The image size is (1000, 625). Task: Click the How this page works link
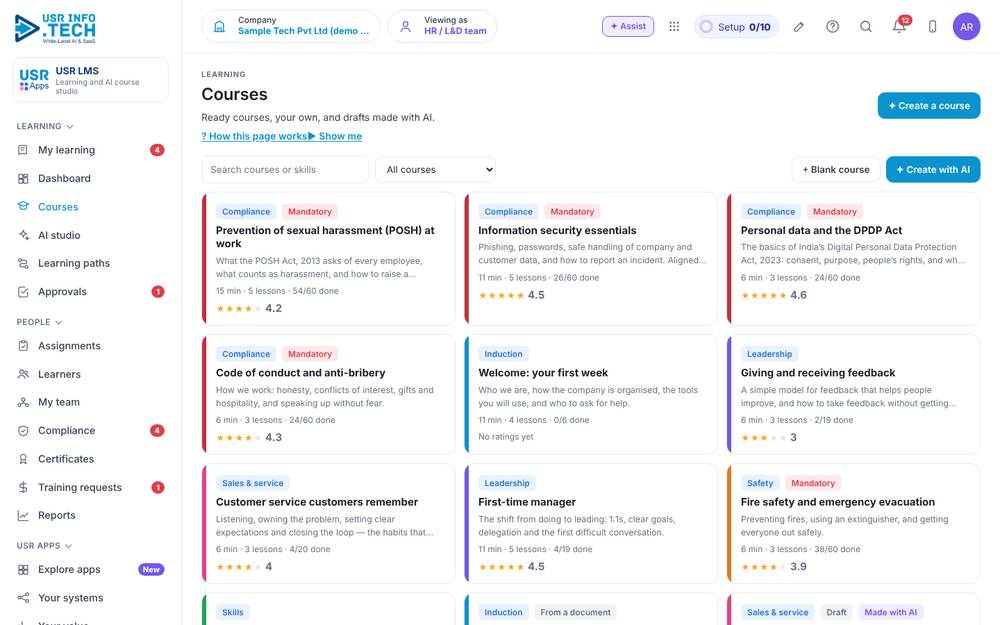tap(254, 136)
